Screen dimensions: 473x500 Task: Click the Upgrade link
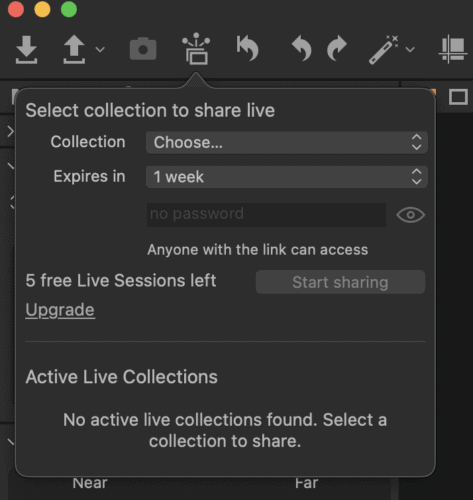pos(60,310)
